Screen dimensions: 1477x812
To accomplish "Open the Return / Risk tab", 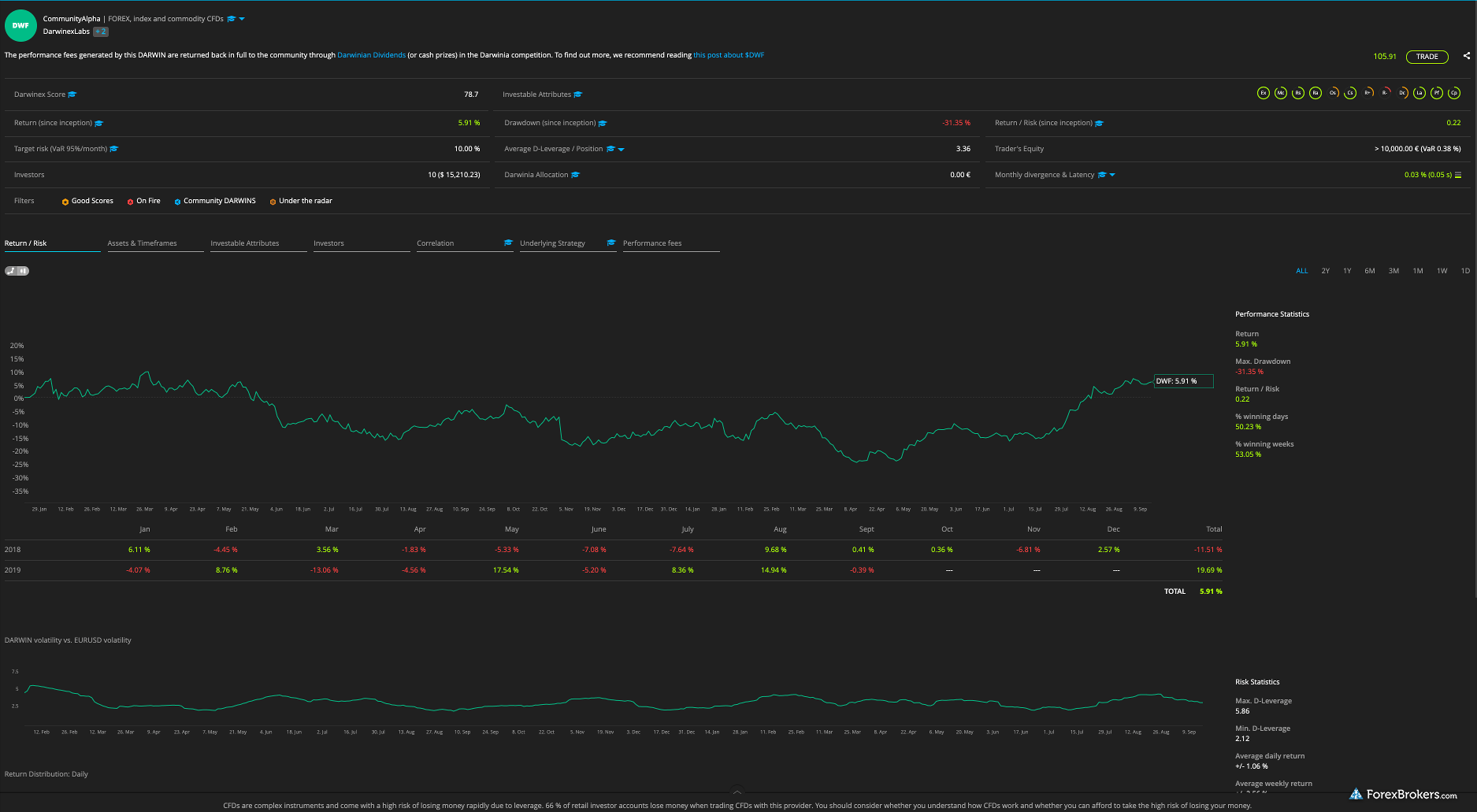I will click(52, 243).
